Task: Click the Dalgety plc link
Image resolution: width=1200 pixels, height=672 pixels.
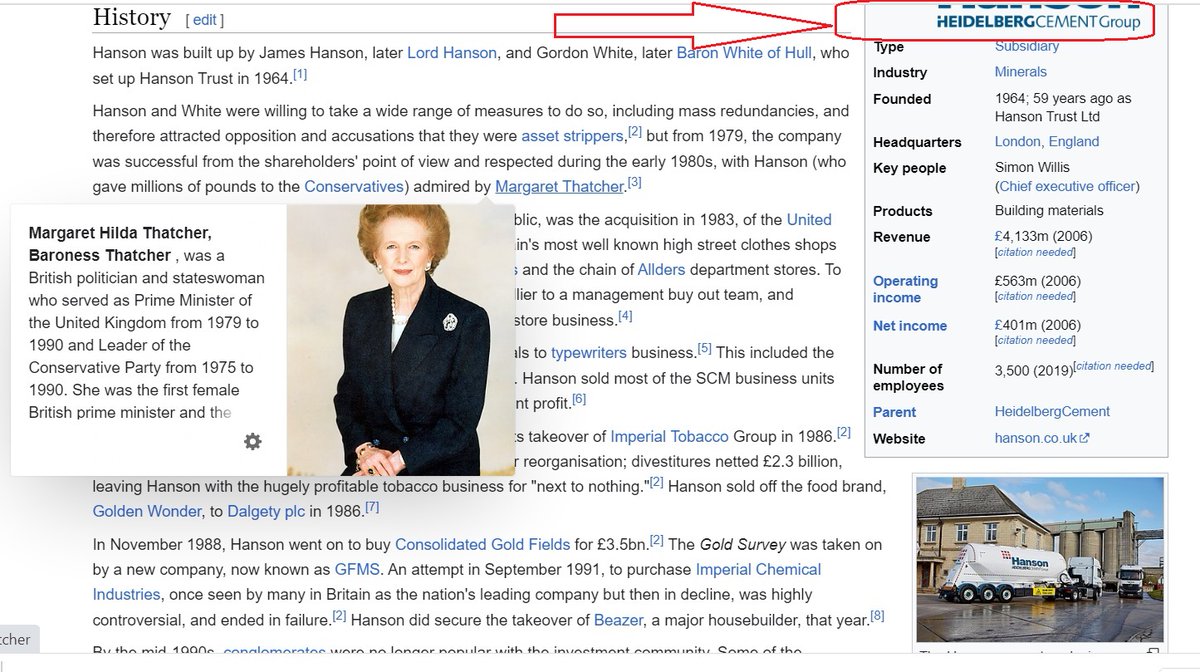Action: coord(268,510)
